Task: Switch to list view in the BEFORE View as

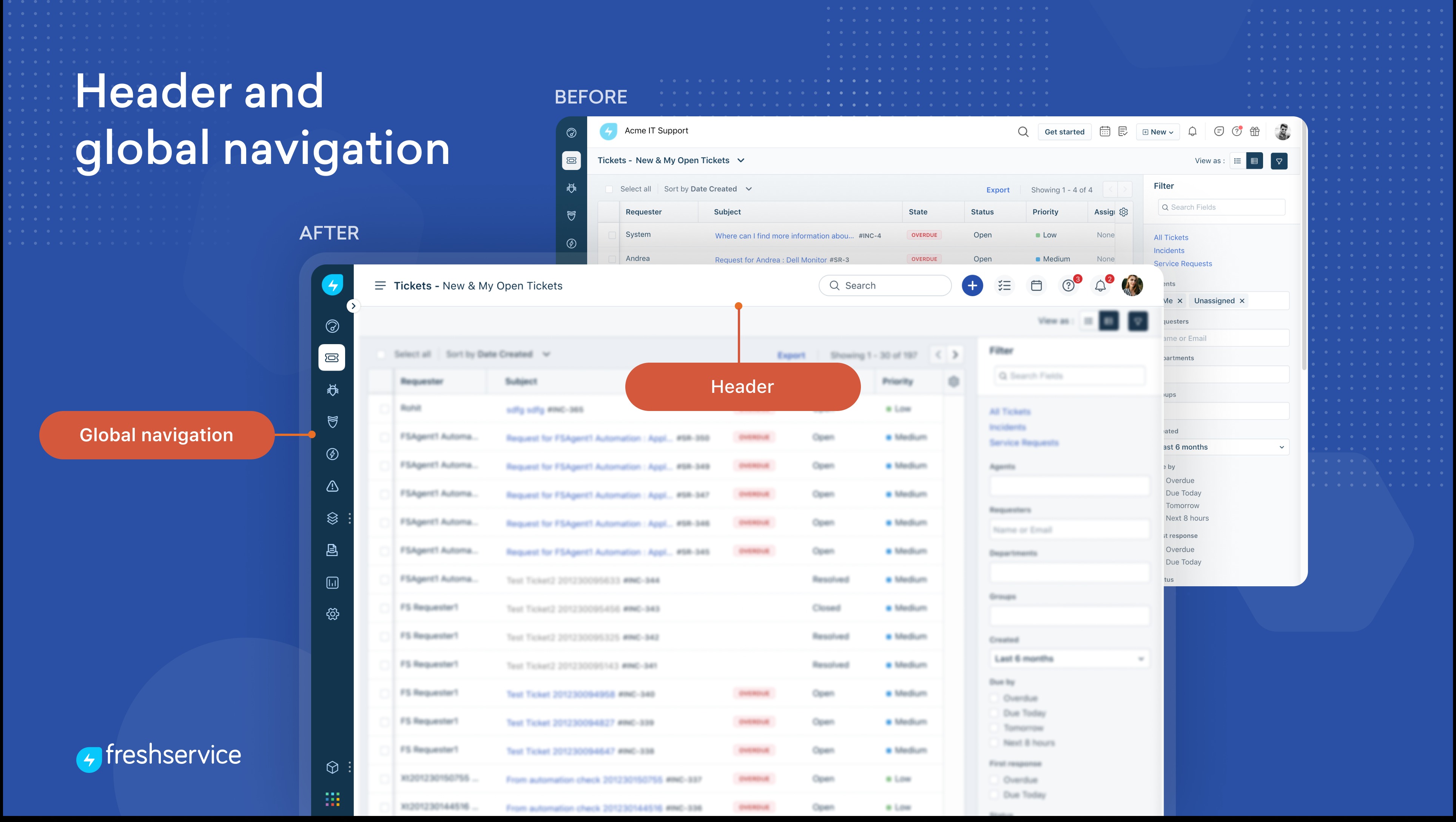Action: [x=1237, y=161]
